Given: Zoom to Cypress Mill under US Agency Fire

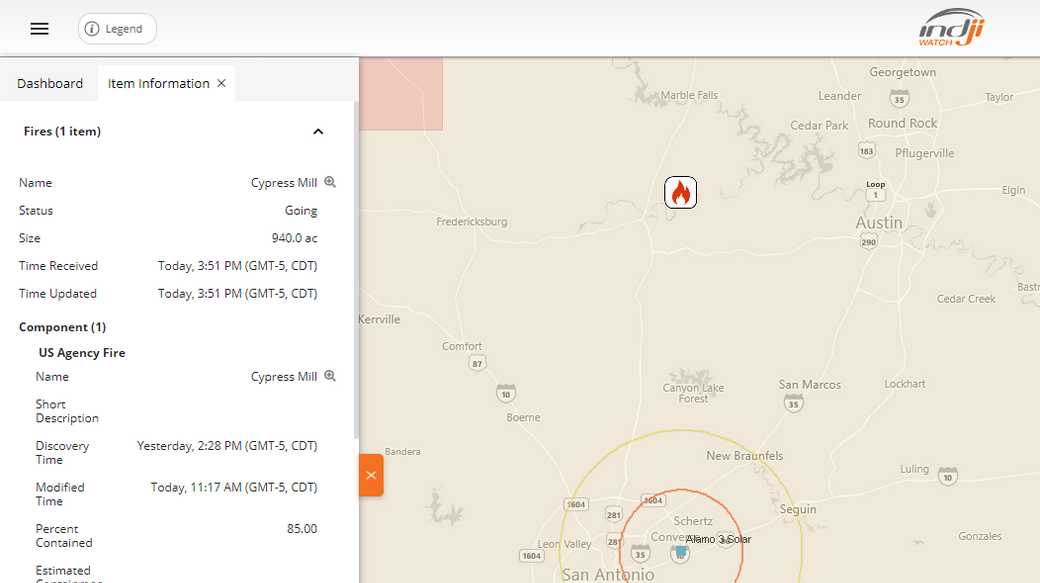Looking at the screenshot, I should click(330, 376).
